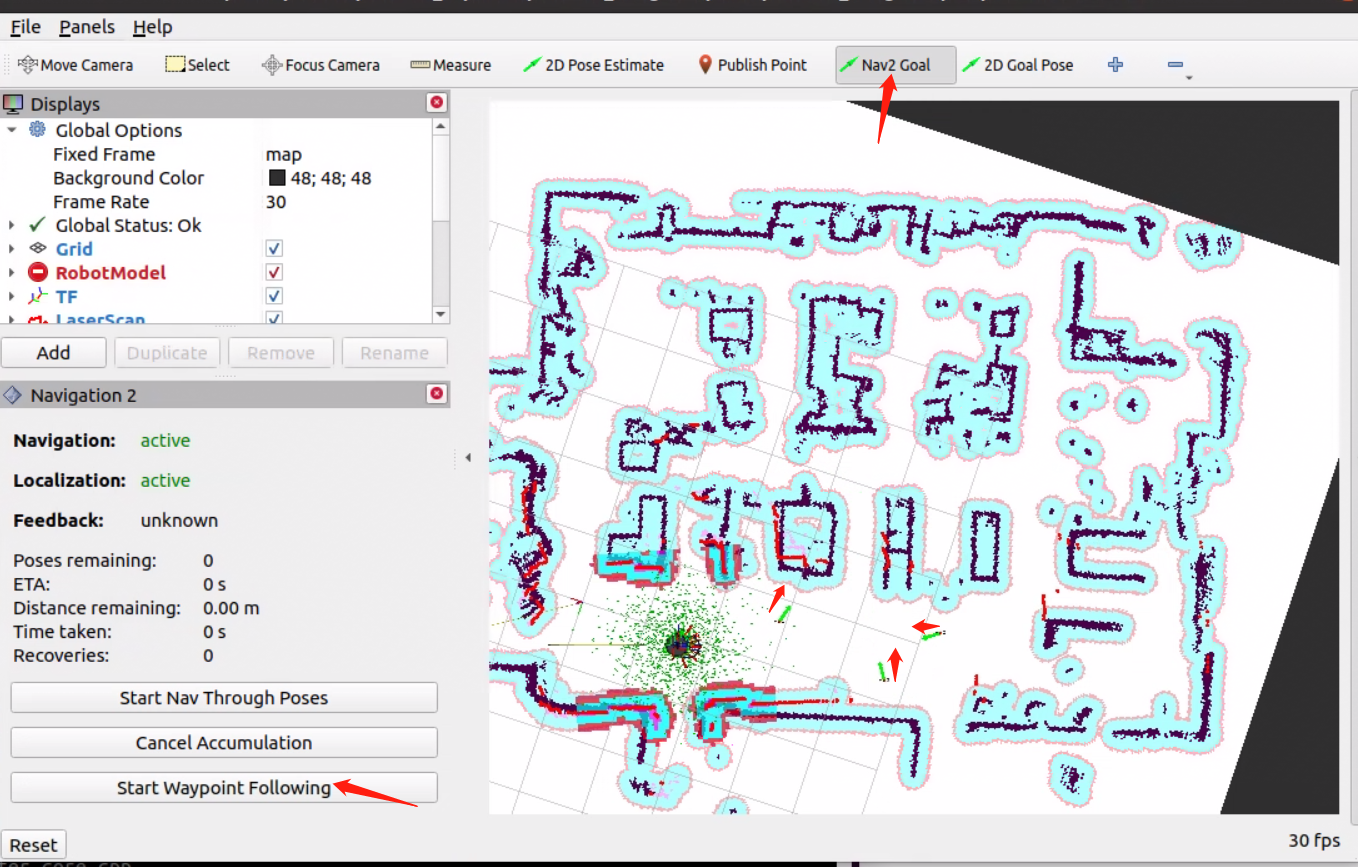Click the Add display button
The height and width of the screenshot is (867, 1358).
(54, 352)
